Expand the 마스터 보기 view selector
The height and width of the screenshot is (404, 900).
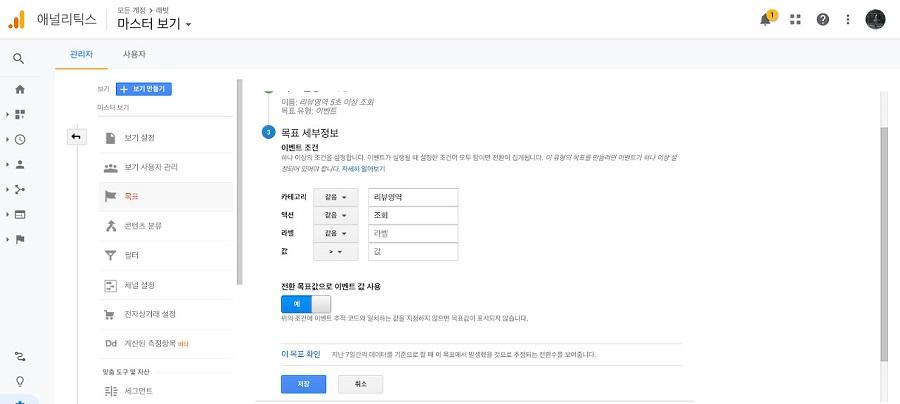click(154, 24)
